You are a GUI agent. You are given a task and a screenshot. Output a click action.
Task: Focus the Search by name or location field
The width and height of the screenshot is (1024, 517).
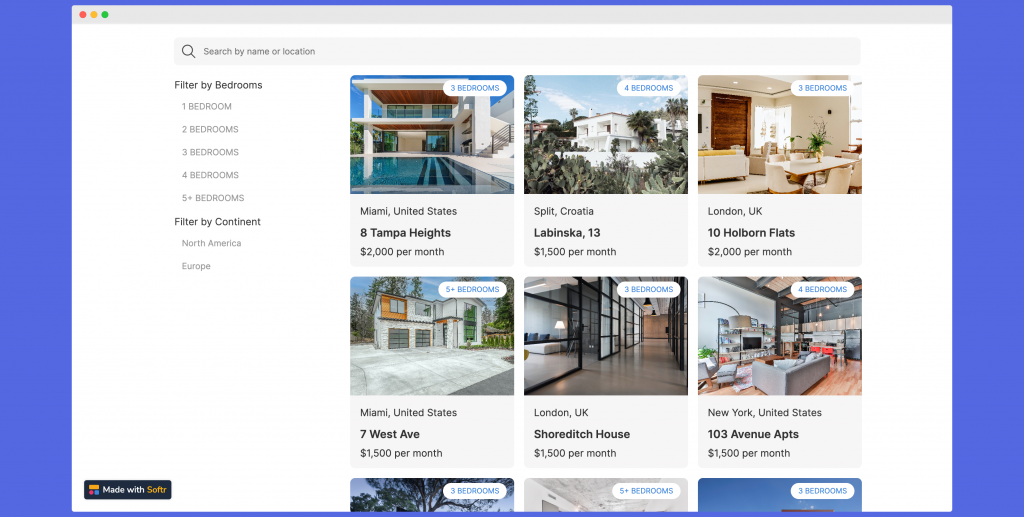coord(517,51)
